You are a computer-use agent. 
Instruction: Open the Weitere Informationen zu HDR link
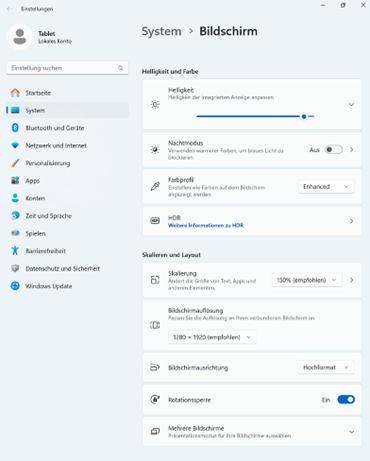click(206, 225)
